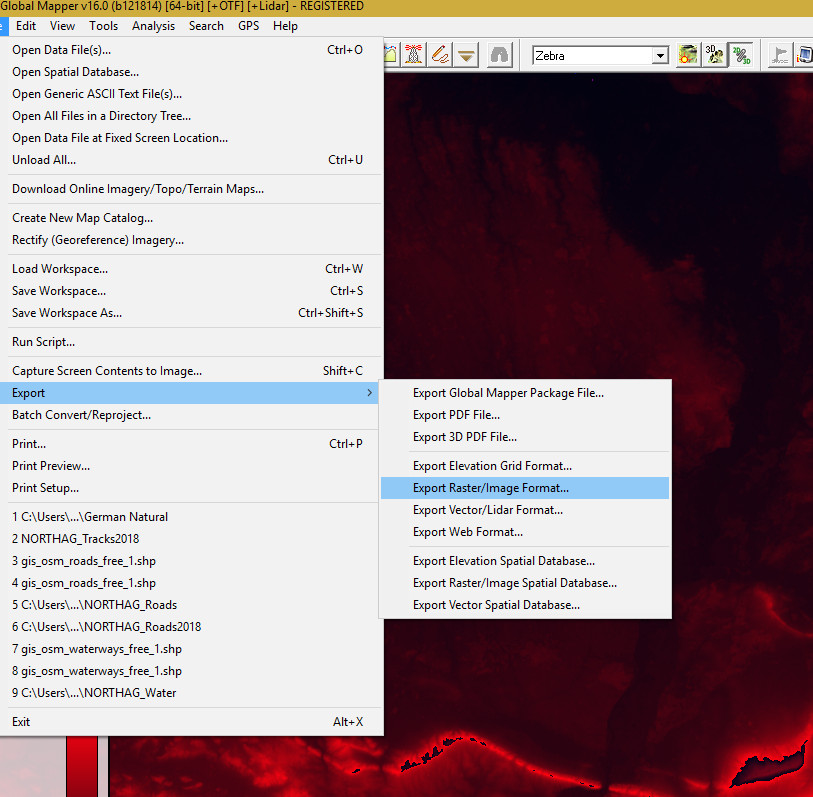Open the Help menu
This screenshot has height=797, width=813.
pos(285,26)
